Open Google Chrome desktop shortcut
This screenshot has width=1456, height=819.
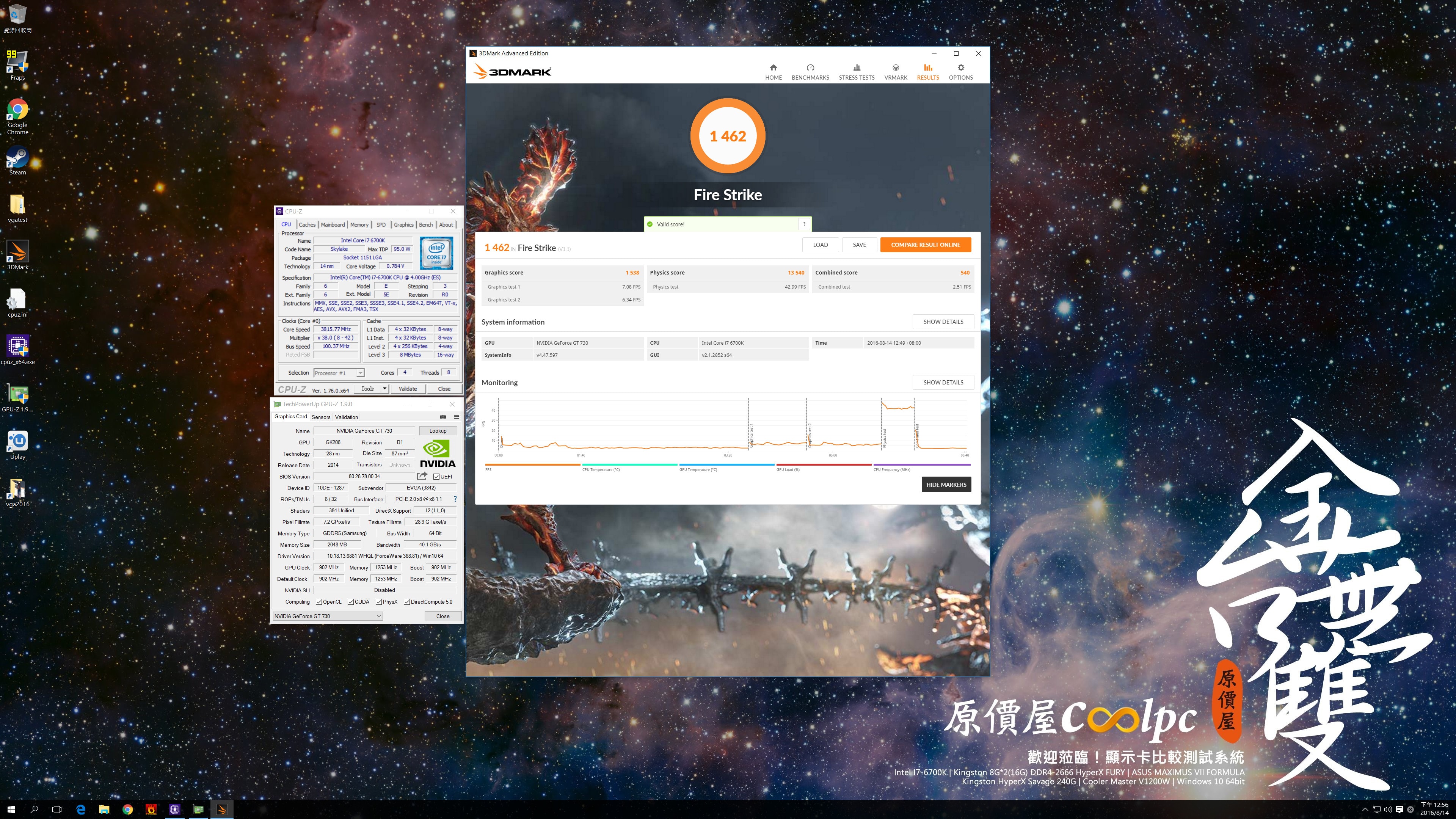point(17,116)
